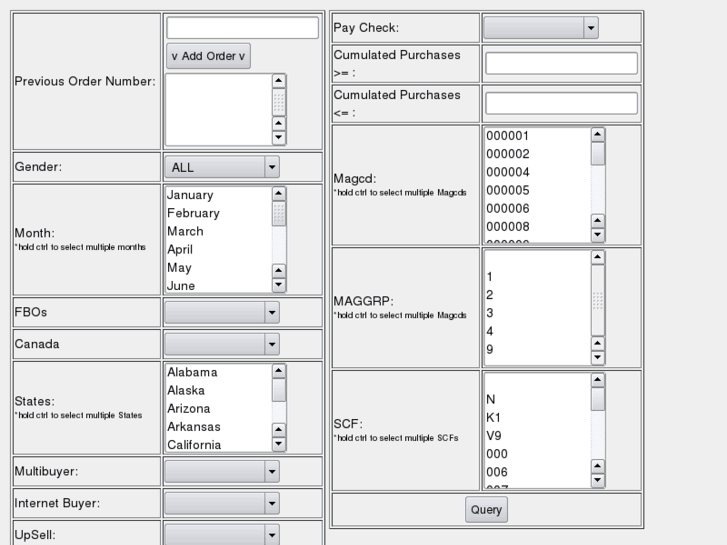Select Magcd 000004

(537, 172)
